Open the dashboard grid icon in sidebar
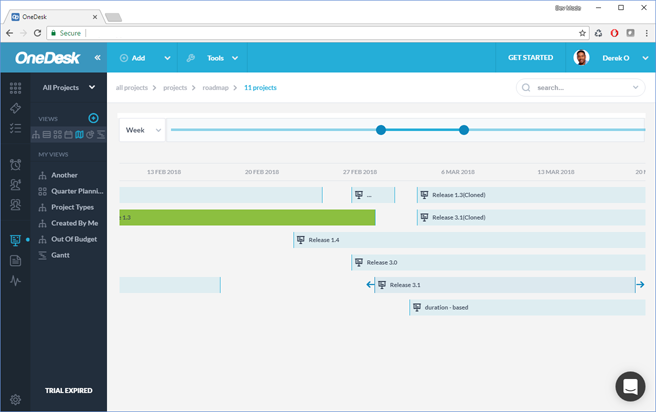The width and height of the screenshot is (656, 412). pyautogui.click(x=15, y=88)
